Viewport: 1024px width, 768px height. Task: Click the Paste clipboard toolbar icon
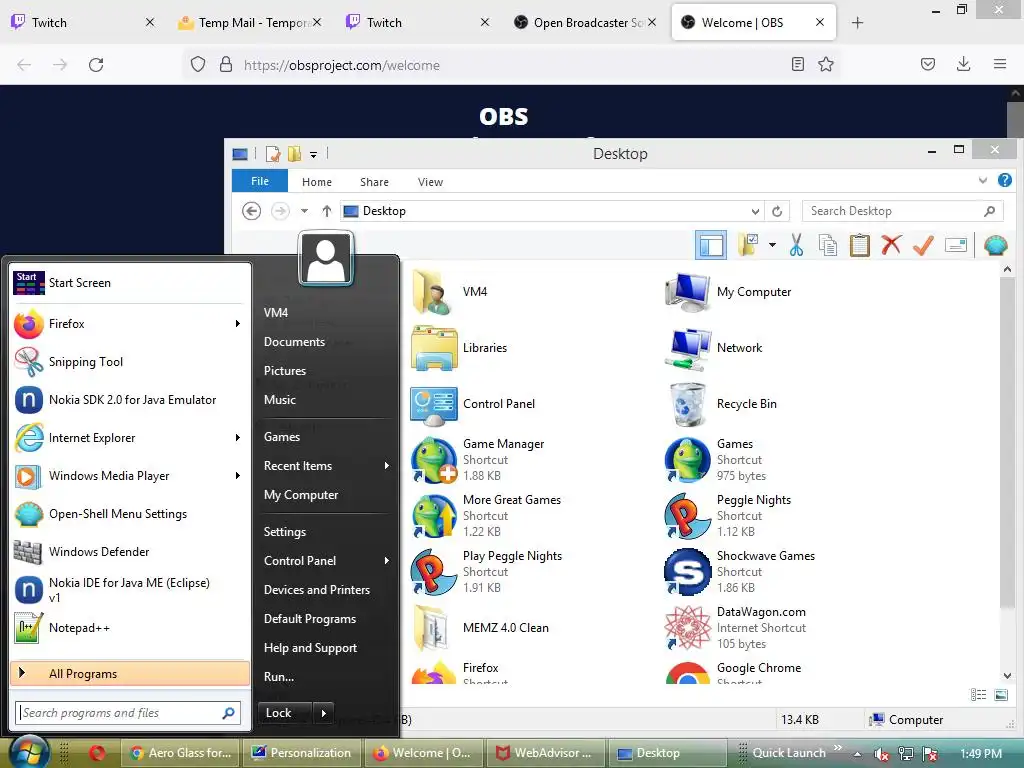tap(859, 246)
